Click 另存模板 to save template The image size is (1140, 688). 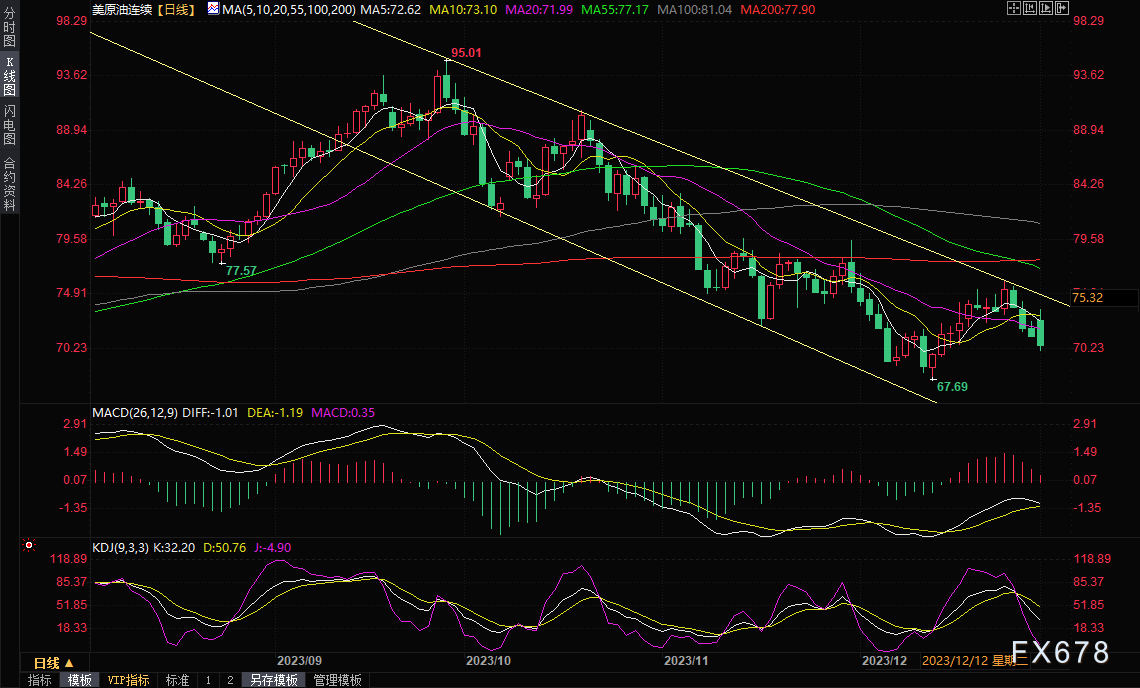tap(273, 680)
